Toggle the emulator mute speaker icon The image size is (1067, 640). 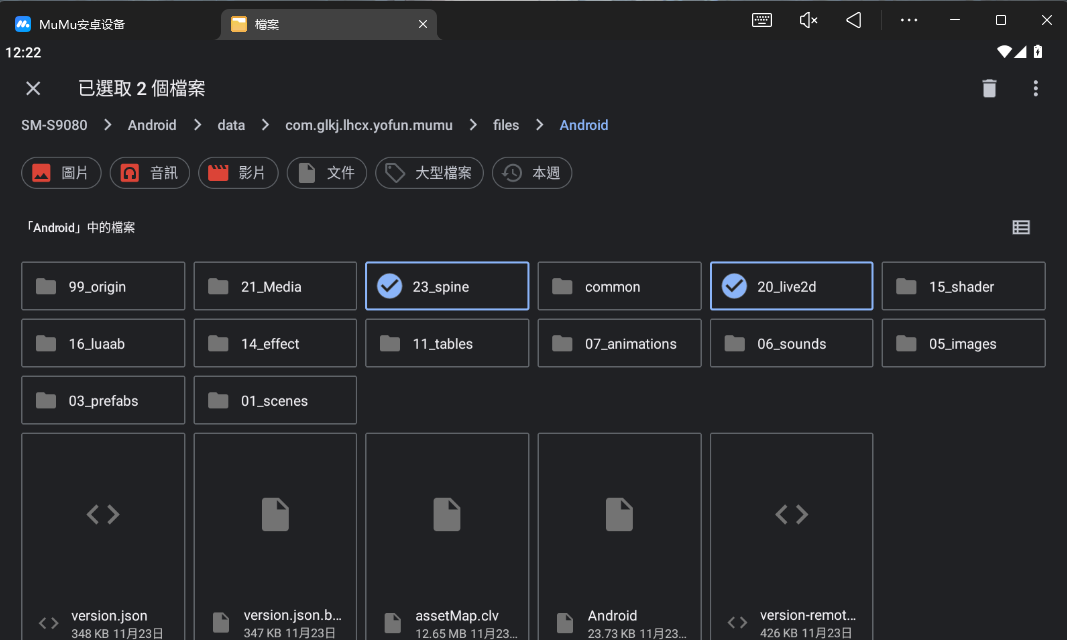[x=808, y=20]
